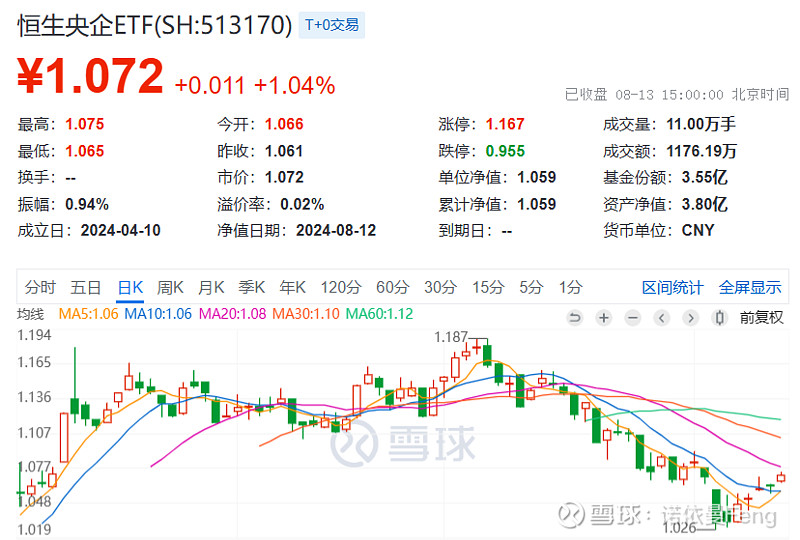The height and width of the screenshot is (540, 800).
Task: Click the 跌停 value 0.955
Action: pyautogui.click(x=505, y=151)
